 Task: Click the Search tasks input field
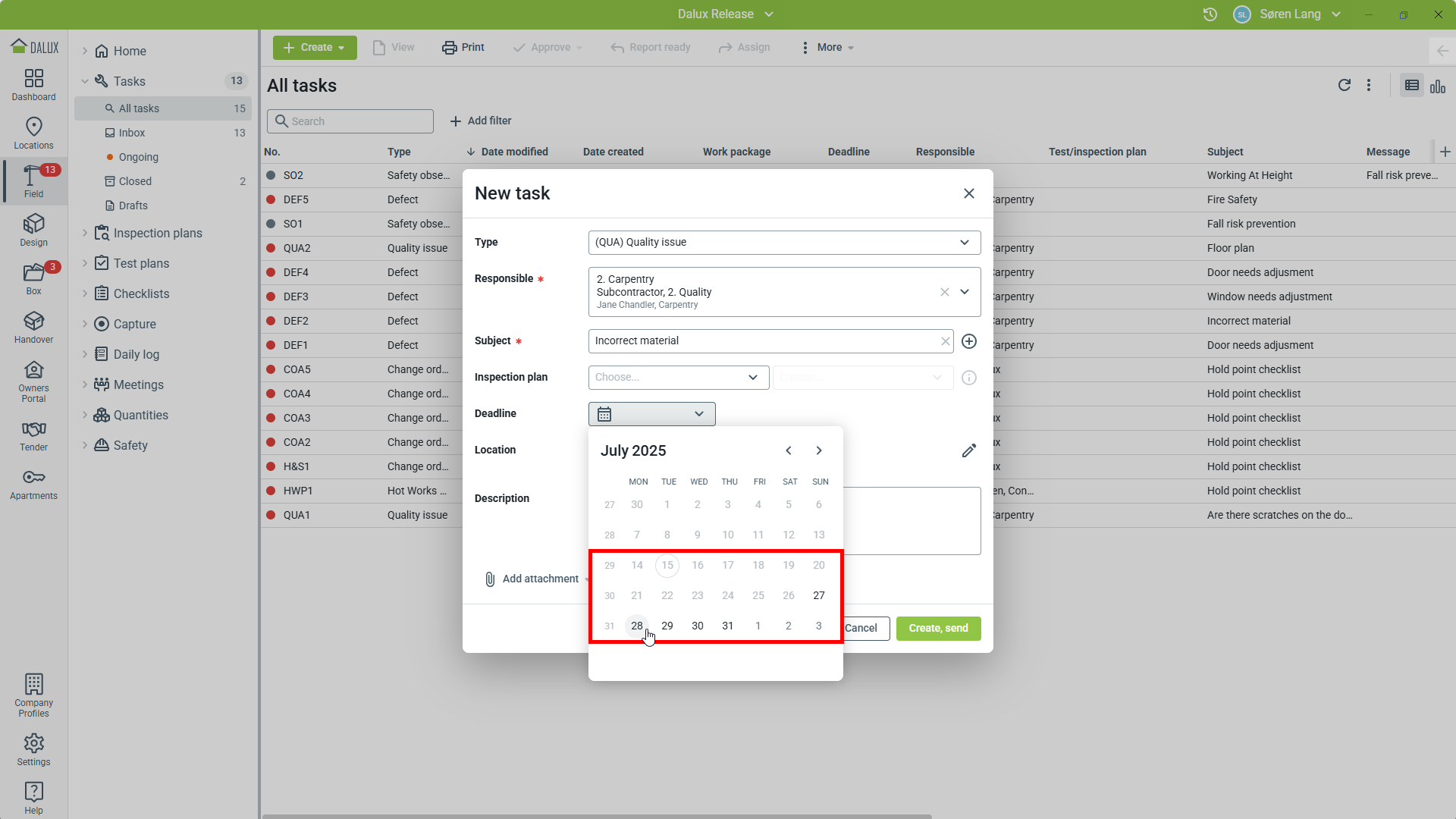[x=350, y=121]
